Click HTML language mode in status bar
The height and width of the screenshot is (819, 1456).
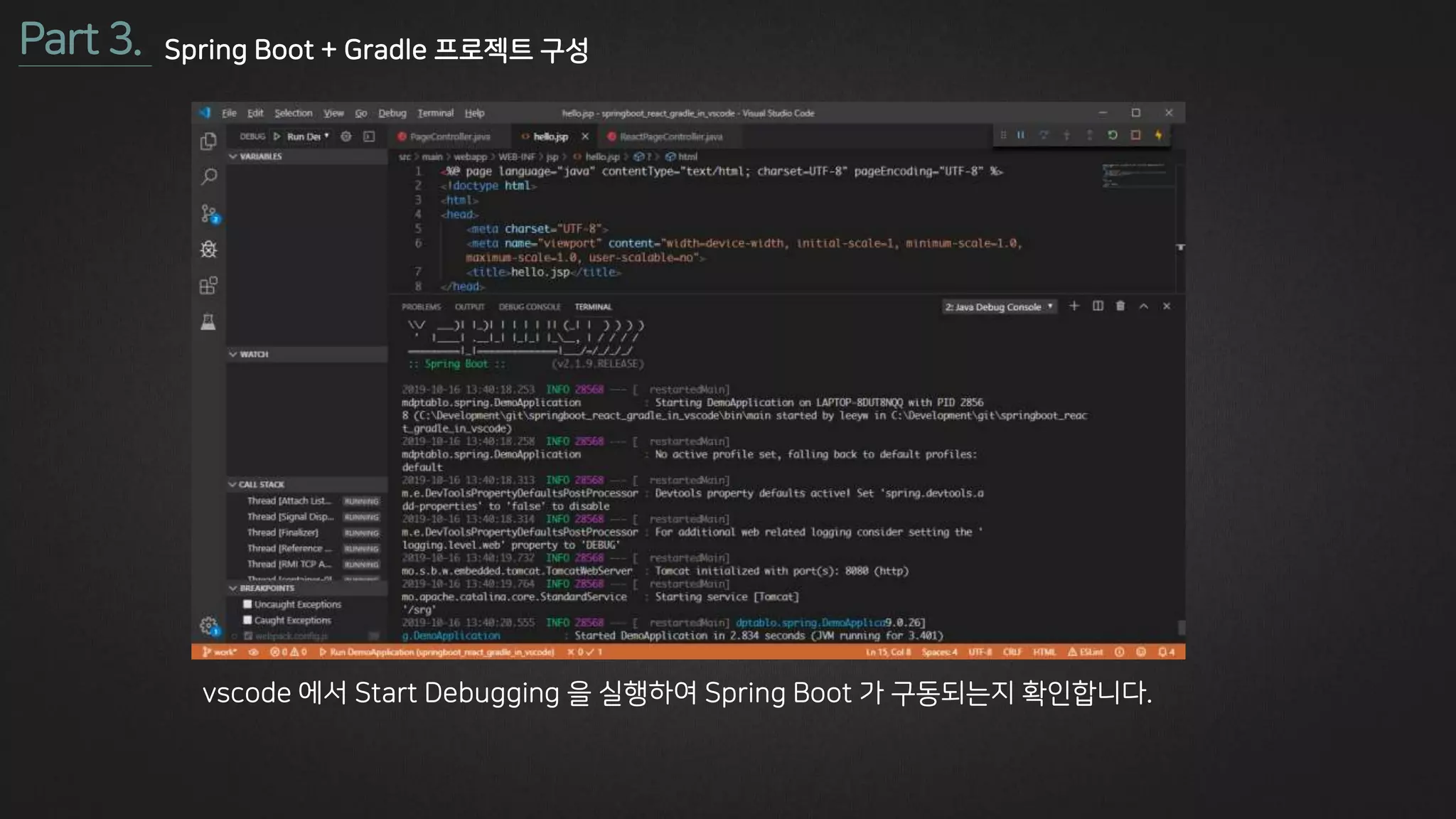click(x=1044, y=651)
